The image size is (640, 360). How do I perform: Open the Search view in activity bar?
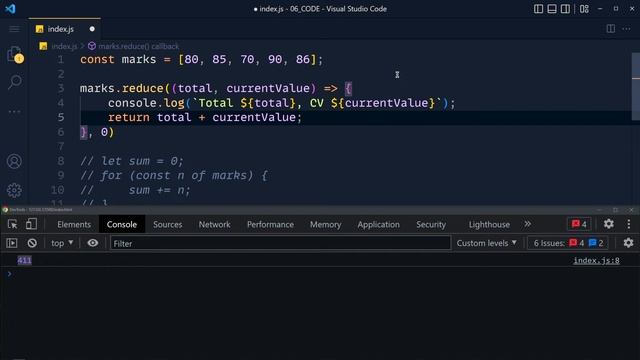[15, 82]
